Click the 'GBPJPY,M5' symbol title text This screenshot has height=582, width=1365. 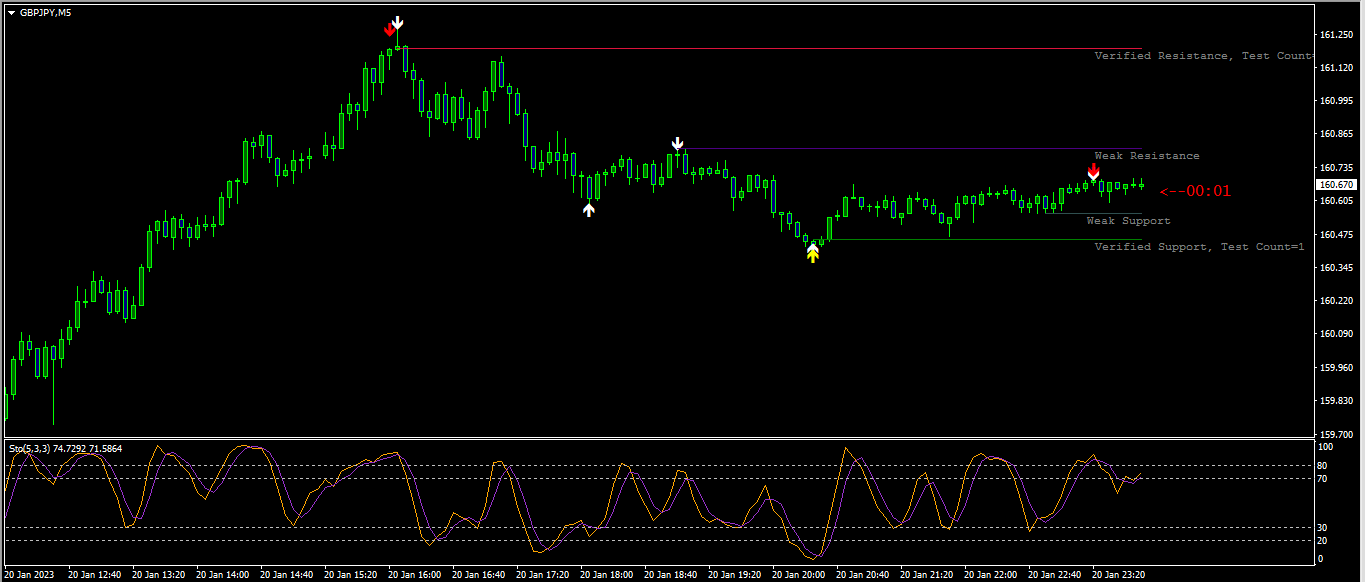(x=45, y=12)
